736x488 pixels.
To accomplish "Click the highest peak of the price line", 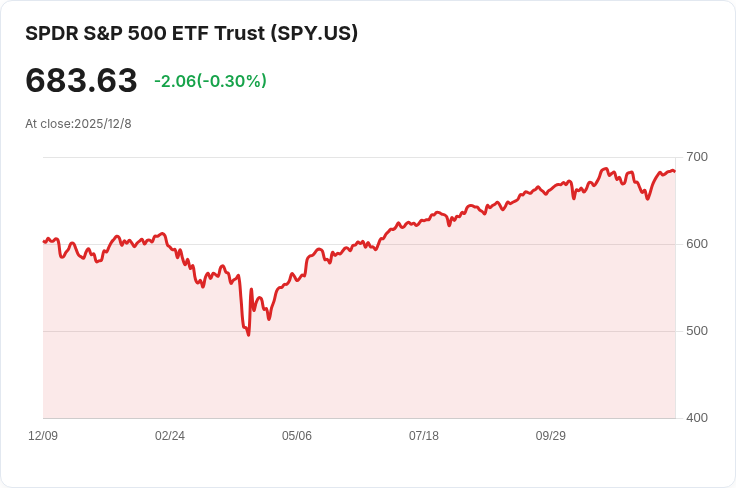I will [x=606, y=168].
